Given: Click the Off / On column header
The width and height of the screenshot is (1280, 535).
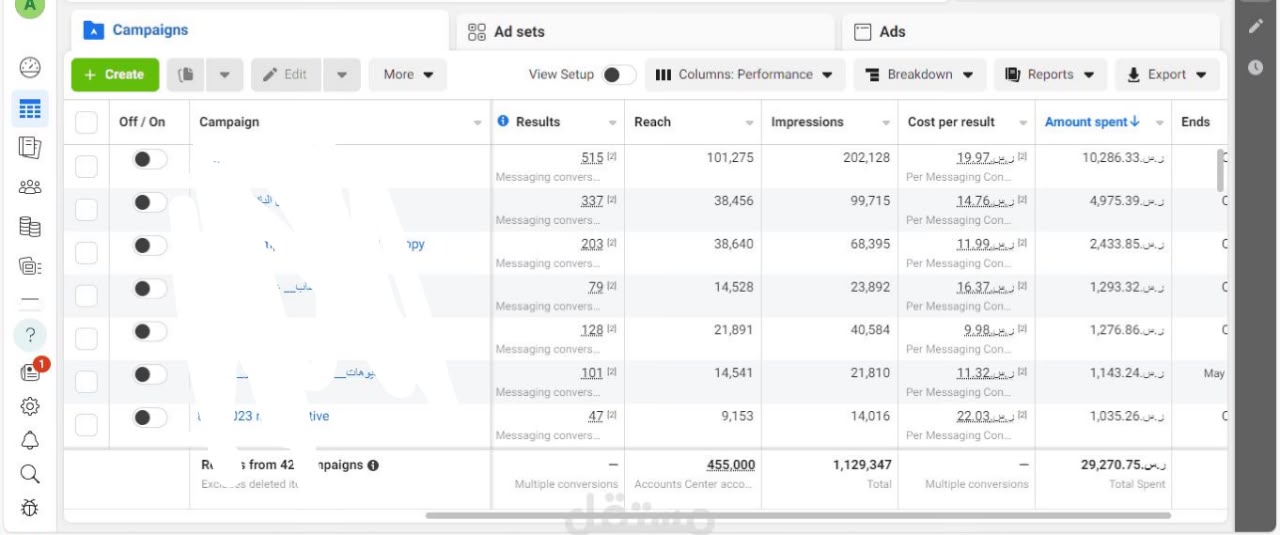Looking at the screenshot, I should tap(142, 122).
